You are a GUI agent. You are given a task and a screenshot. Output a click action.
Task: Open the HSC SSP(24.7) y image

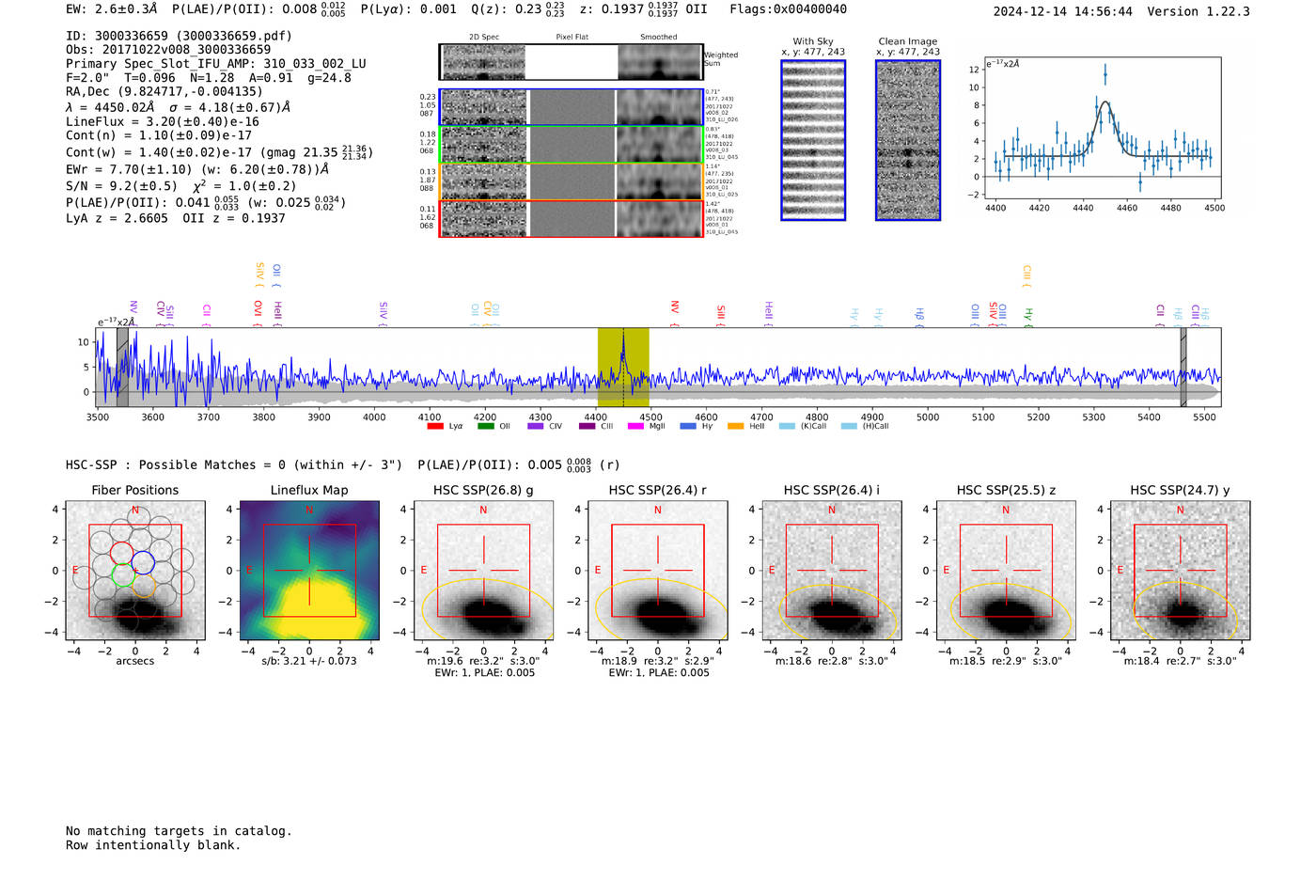click(1181, 571)
